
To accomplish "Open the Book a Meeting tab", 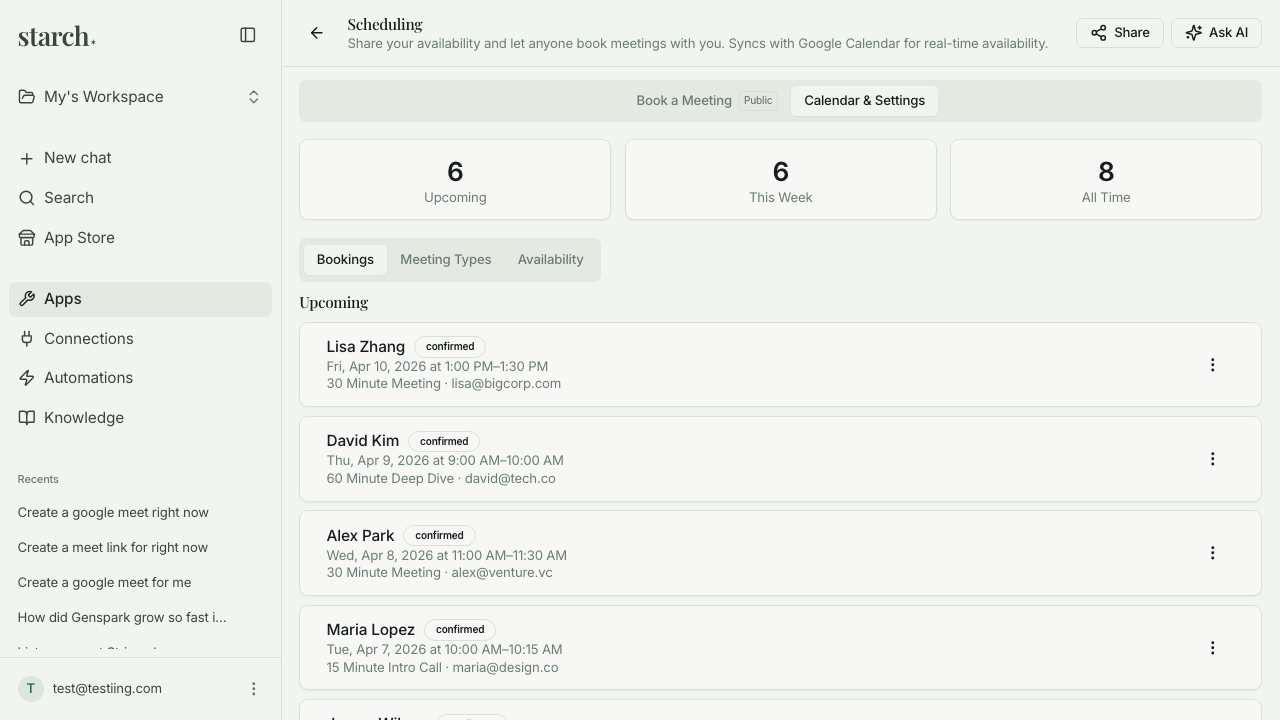I will [684, 100].
